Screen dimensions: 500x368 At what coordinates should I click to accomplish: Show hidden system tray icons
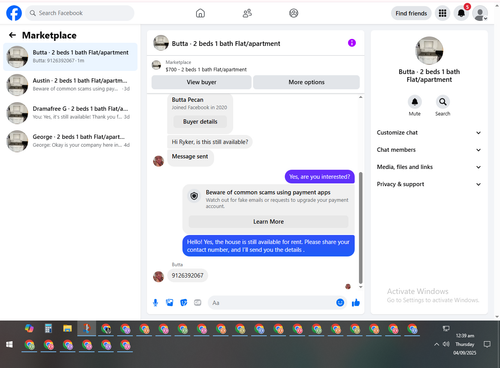coord(436,344)
